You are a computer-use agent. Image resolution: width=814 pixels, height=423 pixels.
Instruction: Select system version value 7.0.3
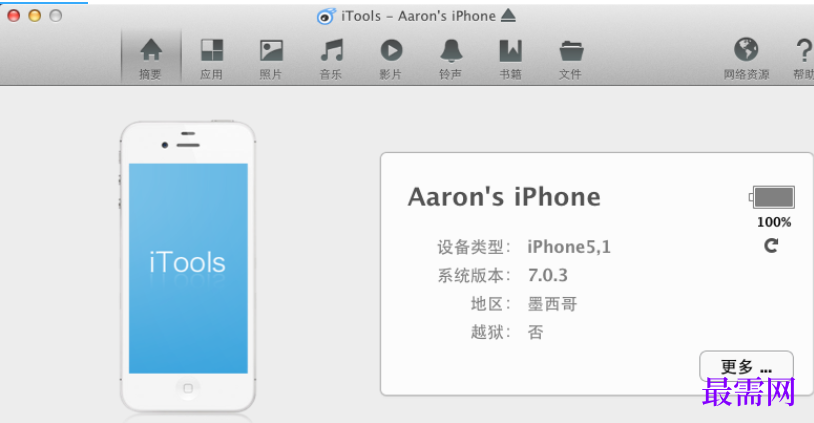point(548,275)
